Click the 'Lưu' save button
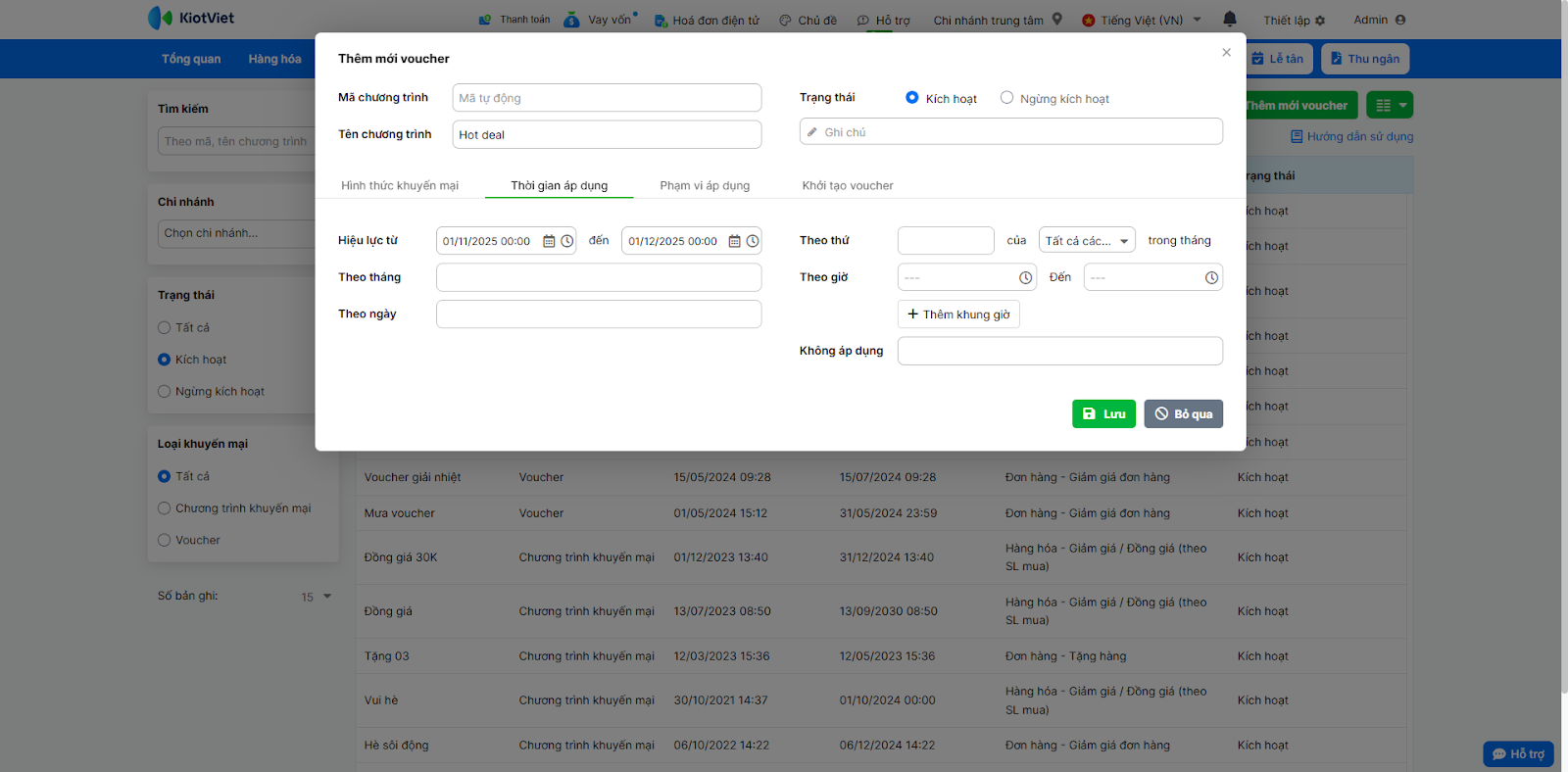This screenshot has height=772, width=1568. pyautogui.click(x=1103, y=414)
